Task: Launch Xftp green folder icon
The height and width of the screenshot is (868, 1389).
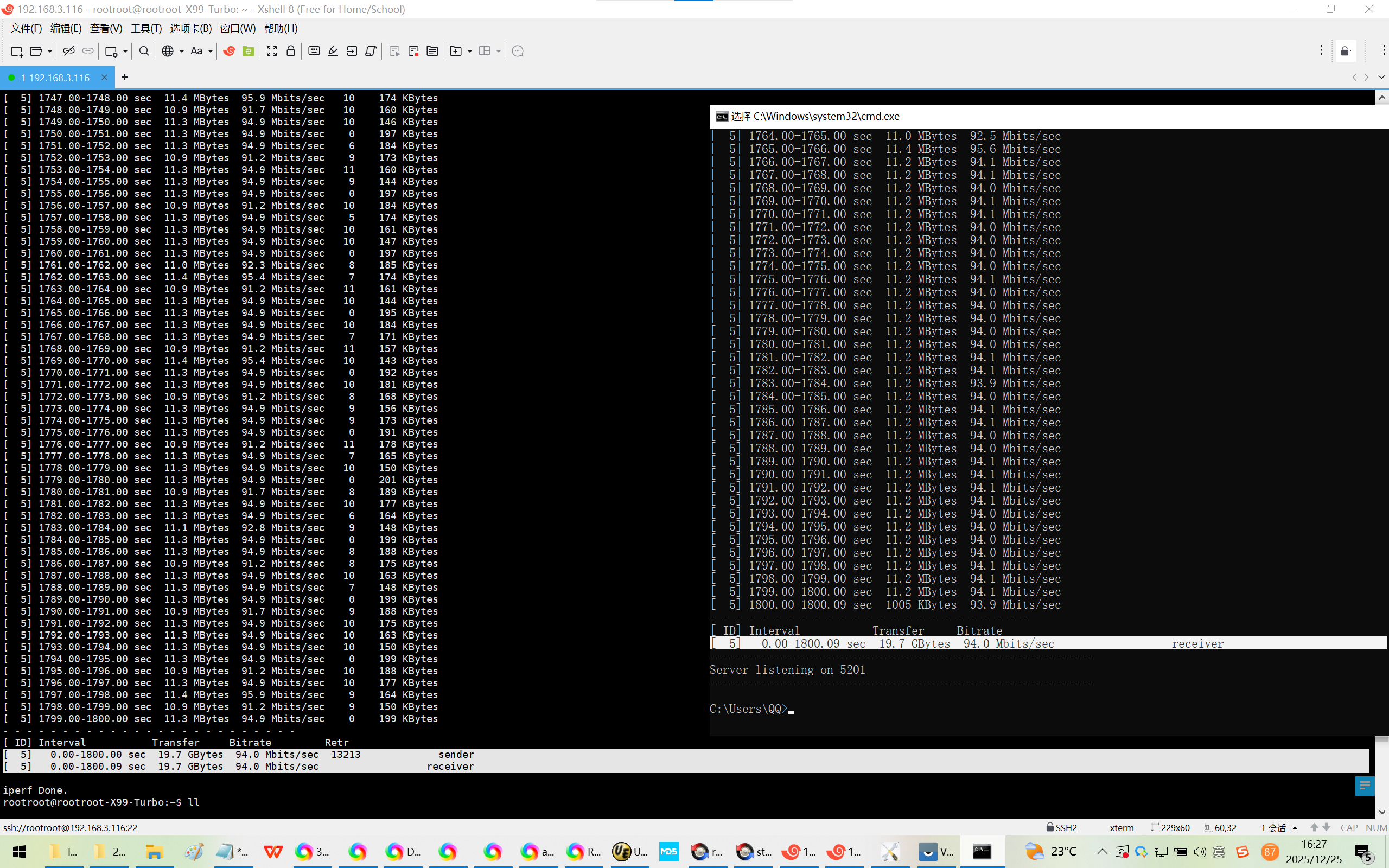Action: (x=248, y=51)
